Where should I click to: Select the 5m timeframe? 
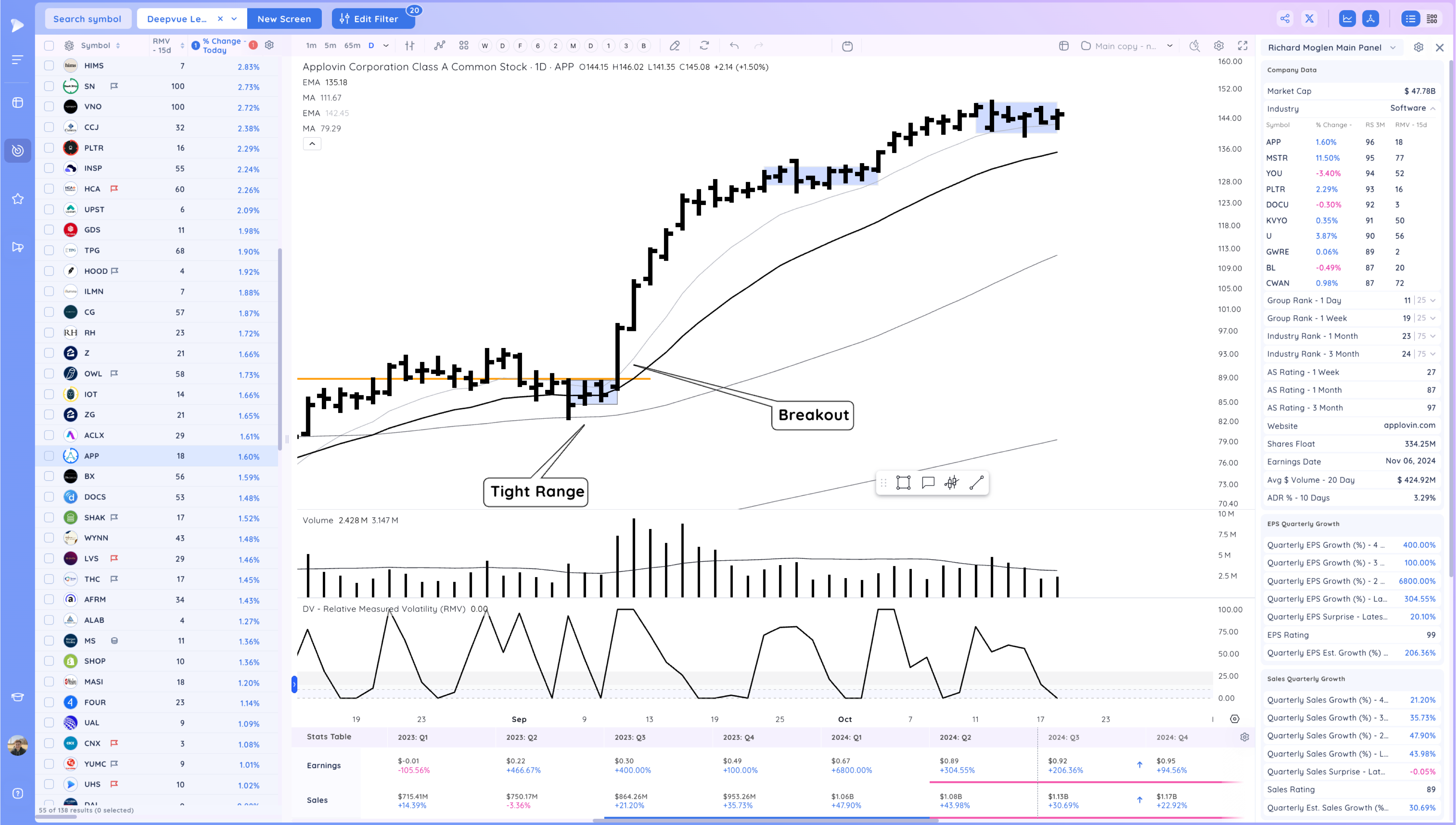point(330,46)
